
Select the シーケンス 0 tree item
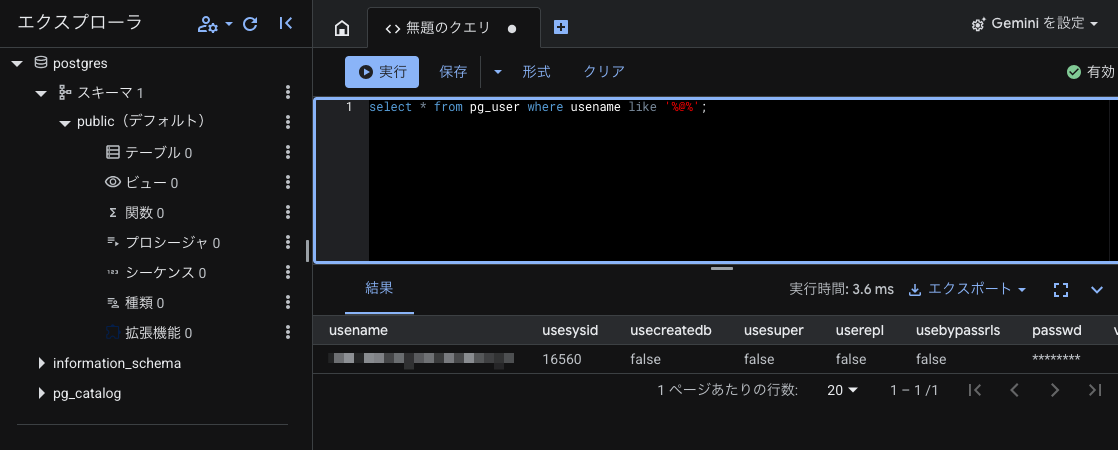156,272
